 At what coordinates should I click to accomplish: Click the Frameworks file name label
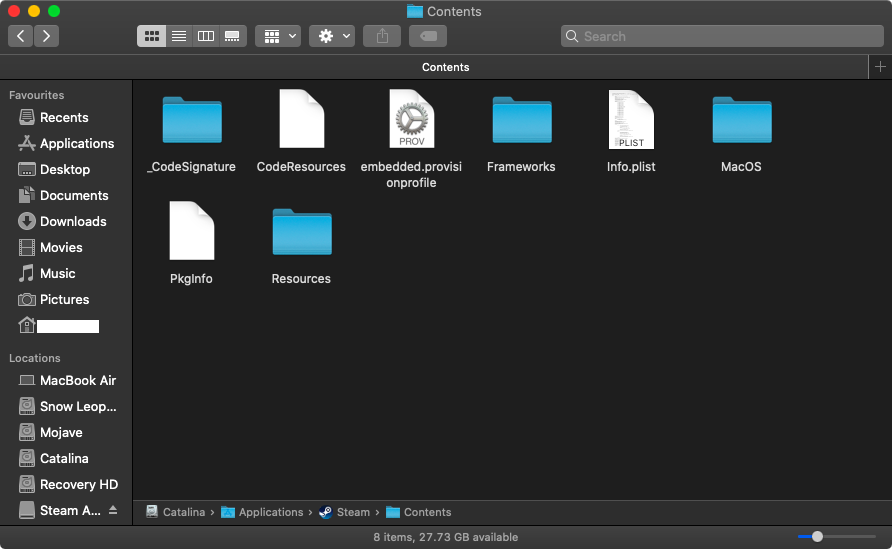coord(521,167)
